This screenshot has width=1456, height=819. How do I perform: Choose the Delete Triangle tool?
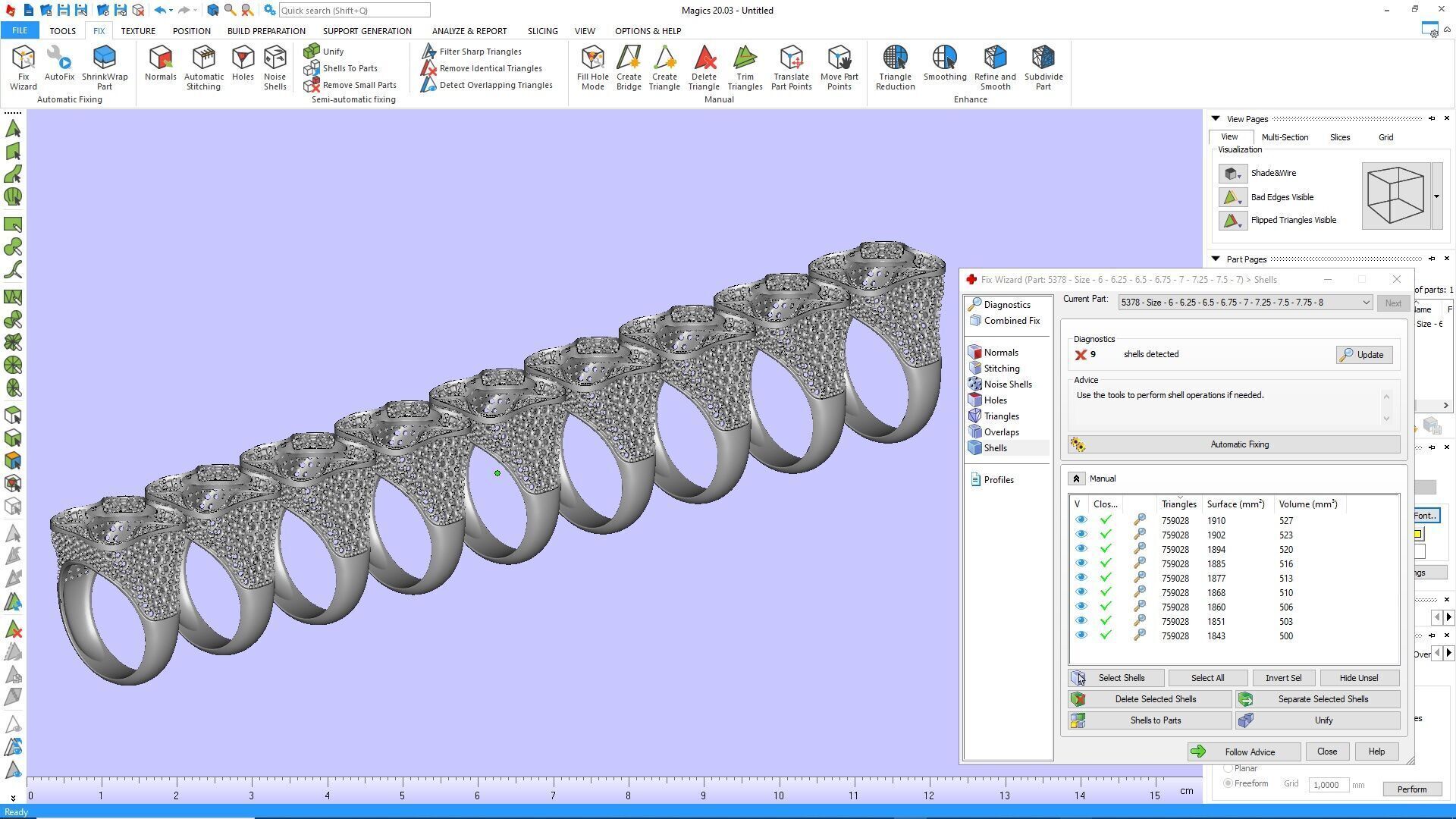click(704, 67)
